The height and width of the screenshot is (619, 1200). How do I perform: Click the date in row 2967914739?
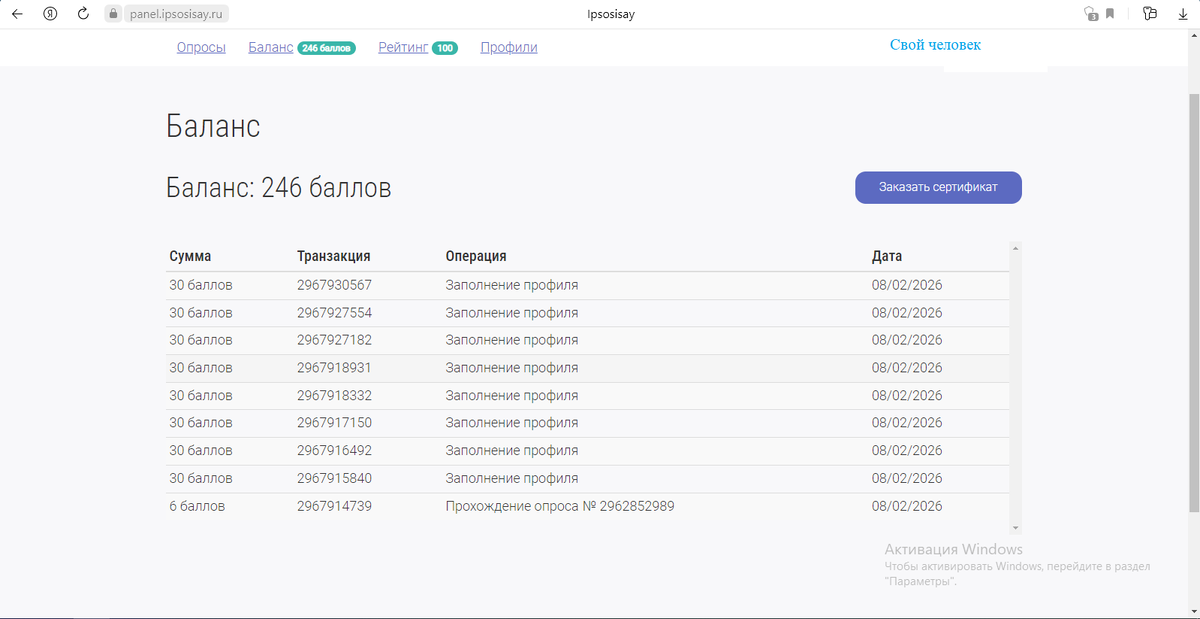(x=907, y=506)
